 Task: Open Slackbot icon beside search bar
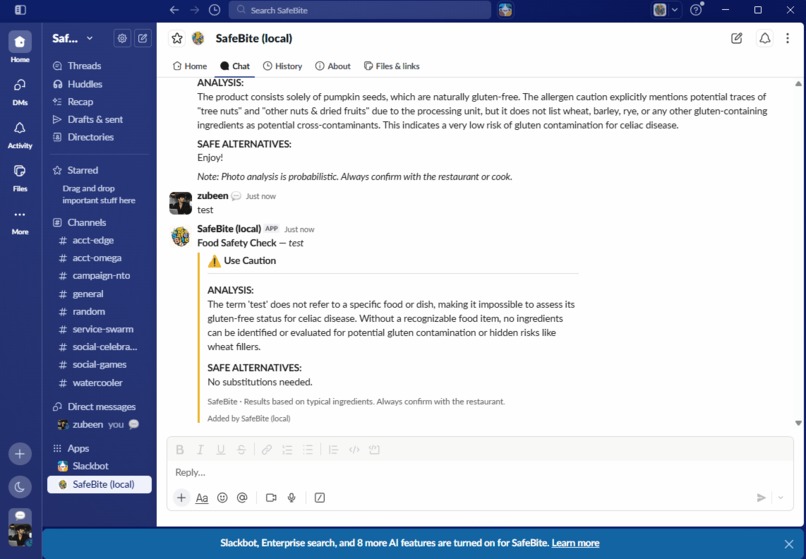pos(505,10)
